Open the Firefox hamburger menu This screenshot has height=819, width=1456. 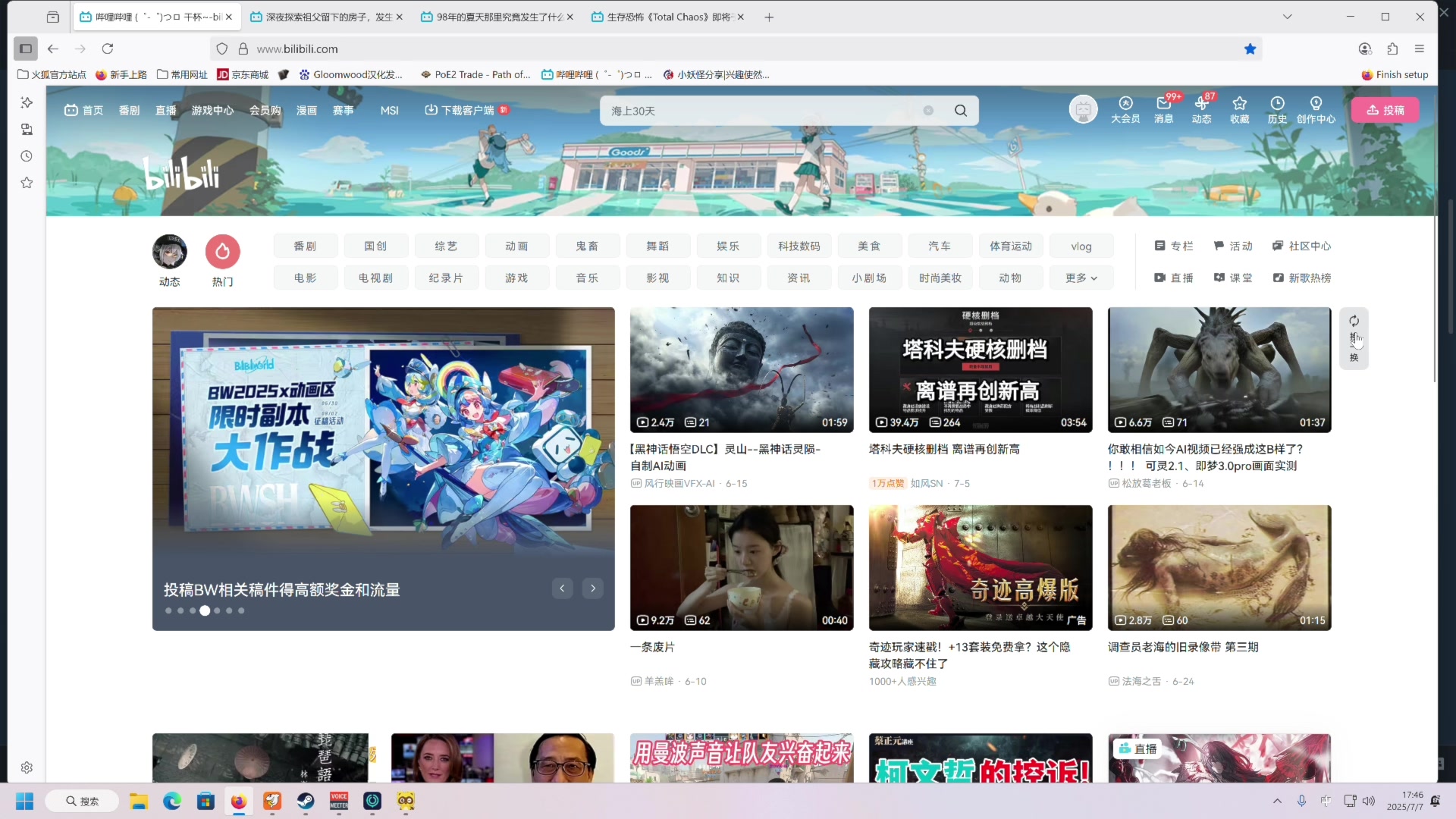[x=1420, y=49]
